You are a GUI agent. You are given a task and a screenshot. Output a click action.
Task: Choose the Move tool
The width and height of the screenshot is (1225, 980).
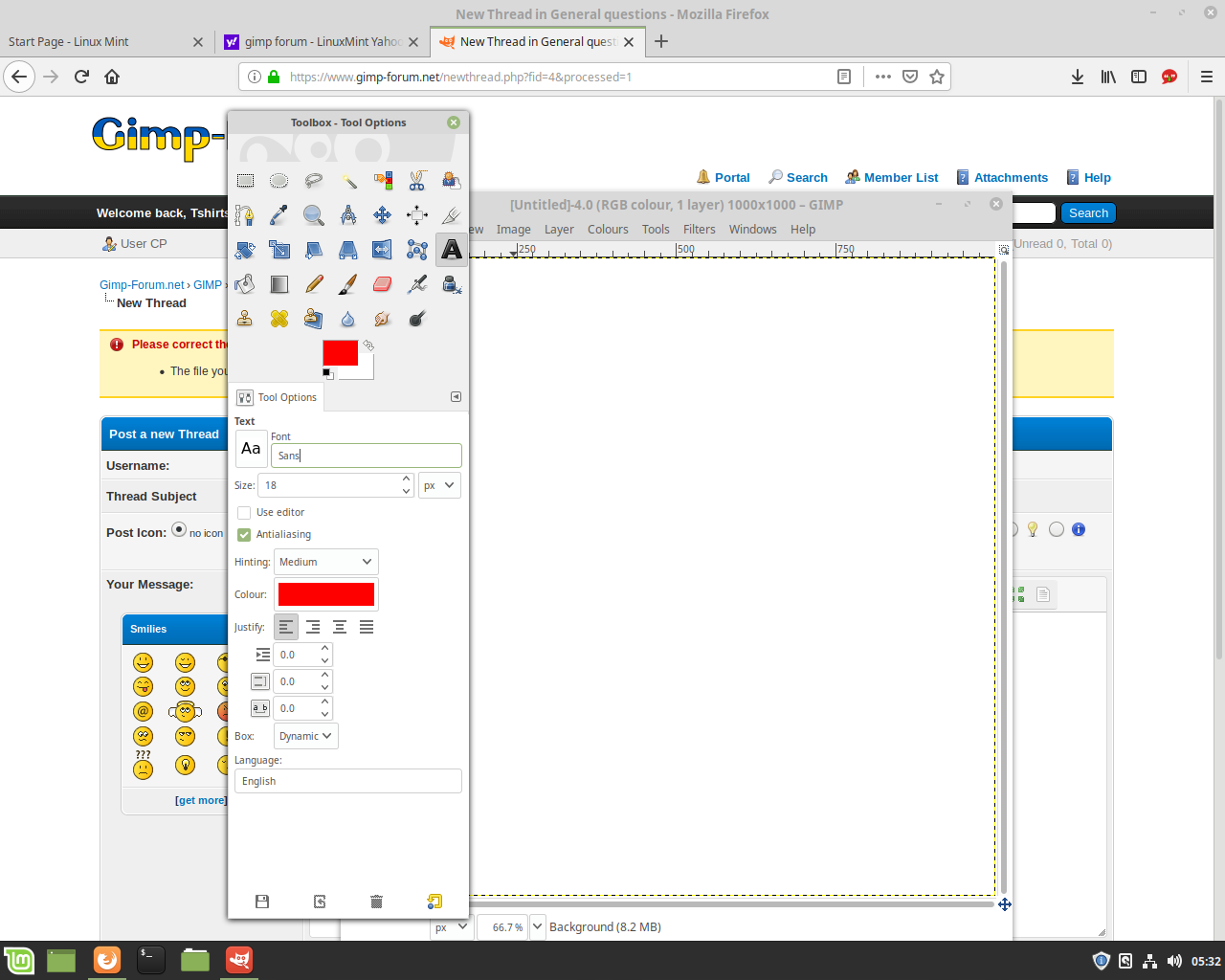382,215
